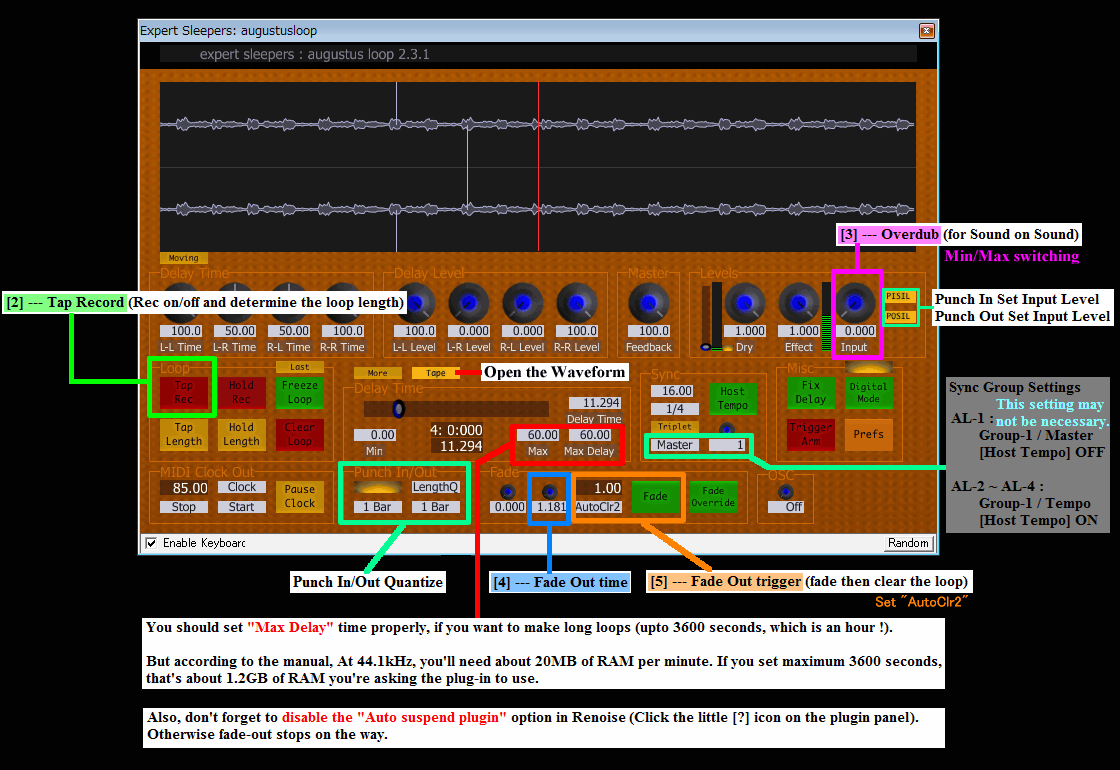The image size is (1120, 770).
Task: Click the R-L Level knob
Action: (523, 303)
